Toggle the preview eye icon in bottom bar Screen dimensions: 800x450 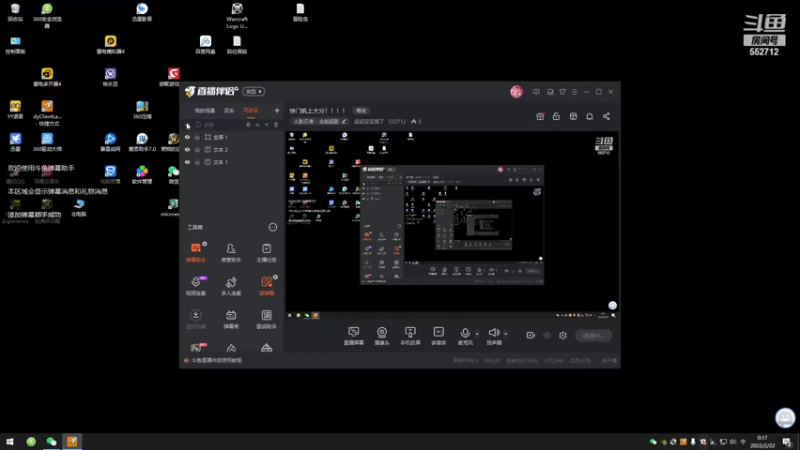[x=547, y=335]
